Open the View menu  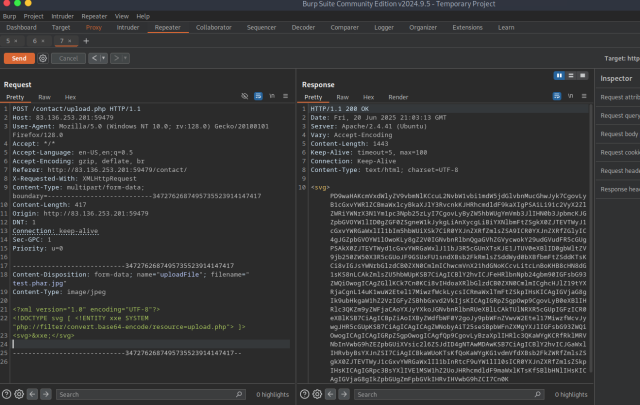coord(122,16)
